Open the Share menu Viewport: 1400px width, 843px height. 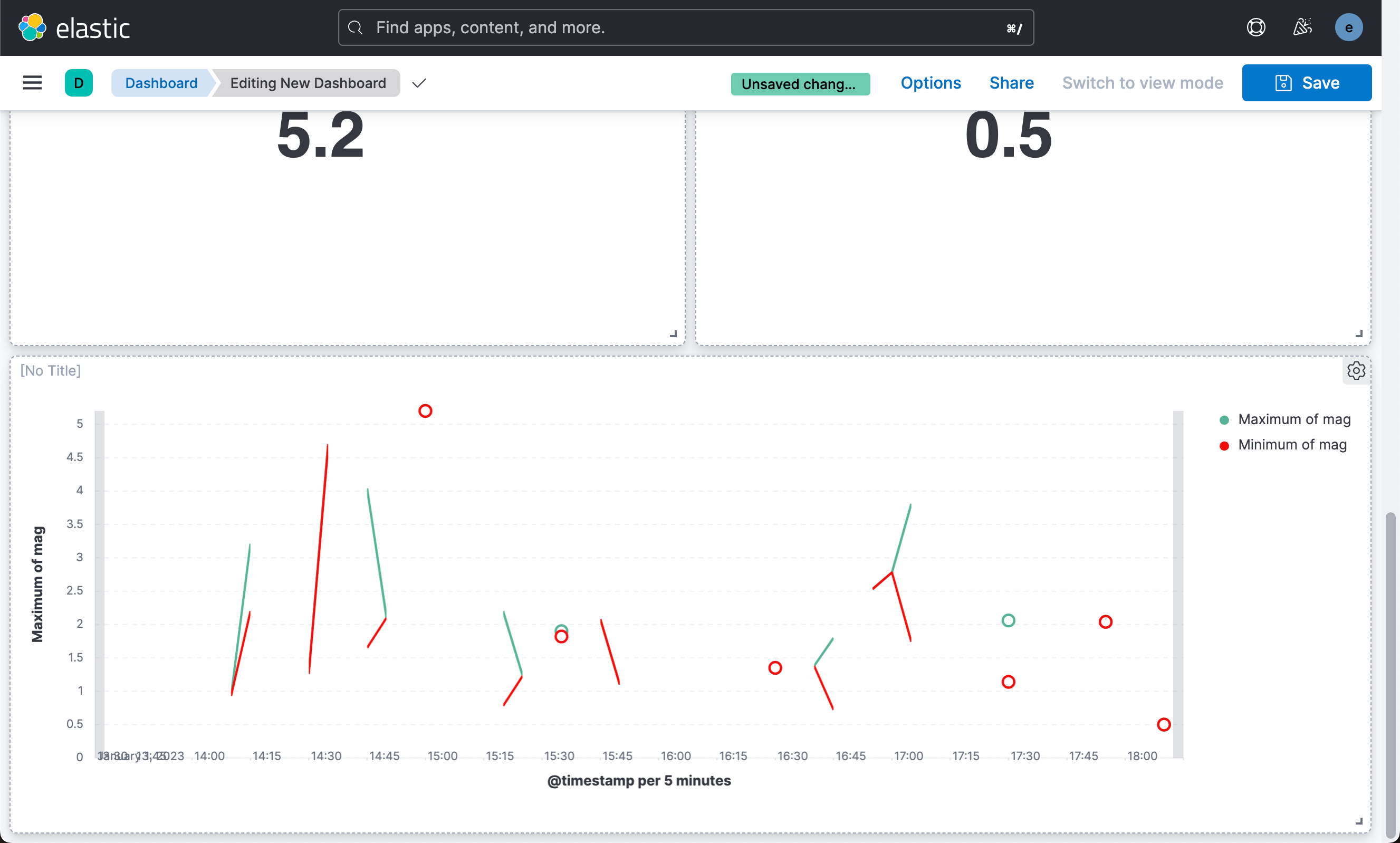click(1011, 83)
